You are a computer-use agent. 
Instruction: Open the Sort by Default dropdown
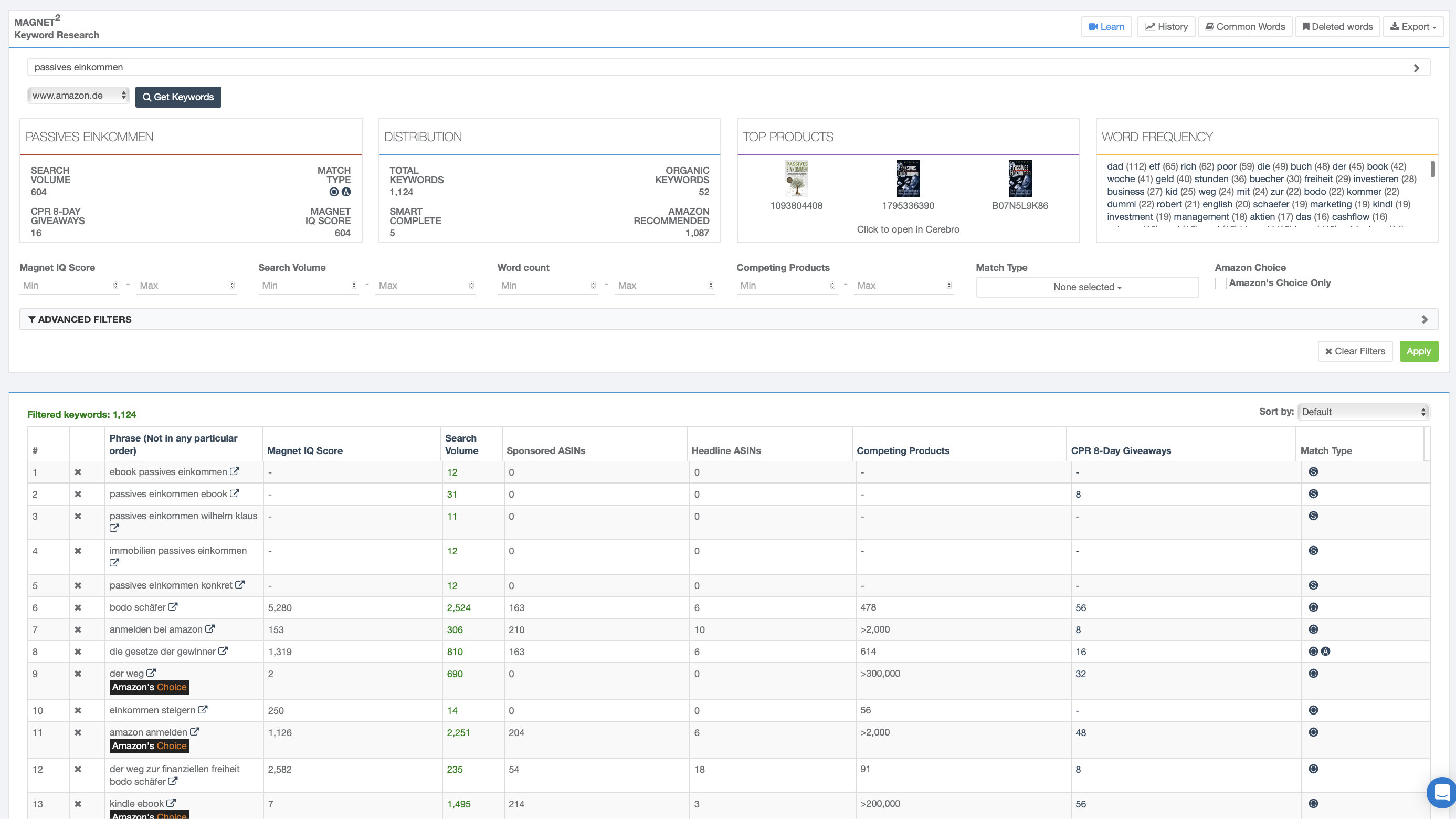(x=1363, y=412)
